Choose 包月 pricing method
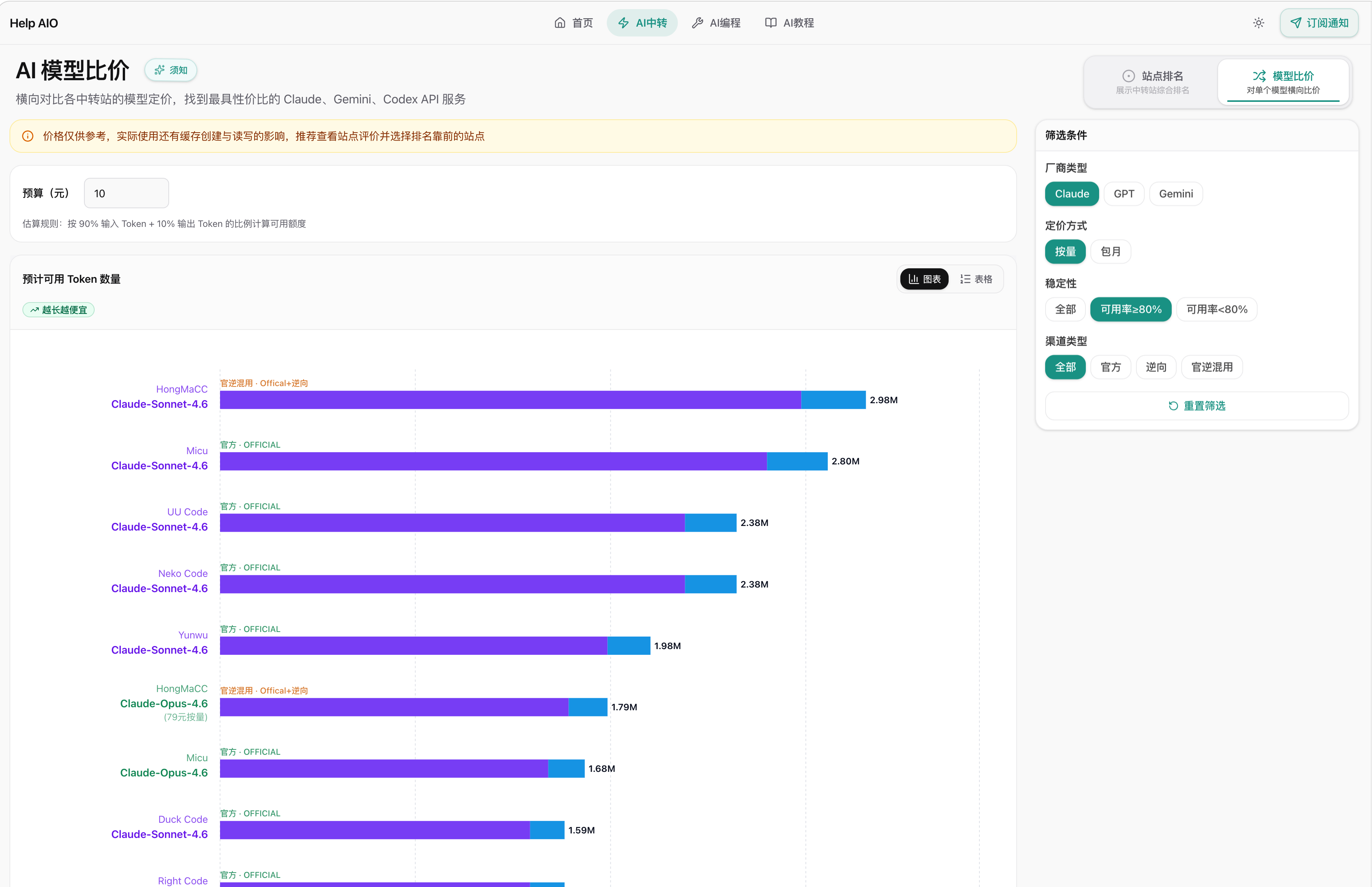Screen dimensions: 1372x887 point(1110,252)
